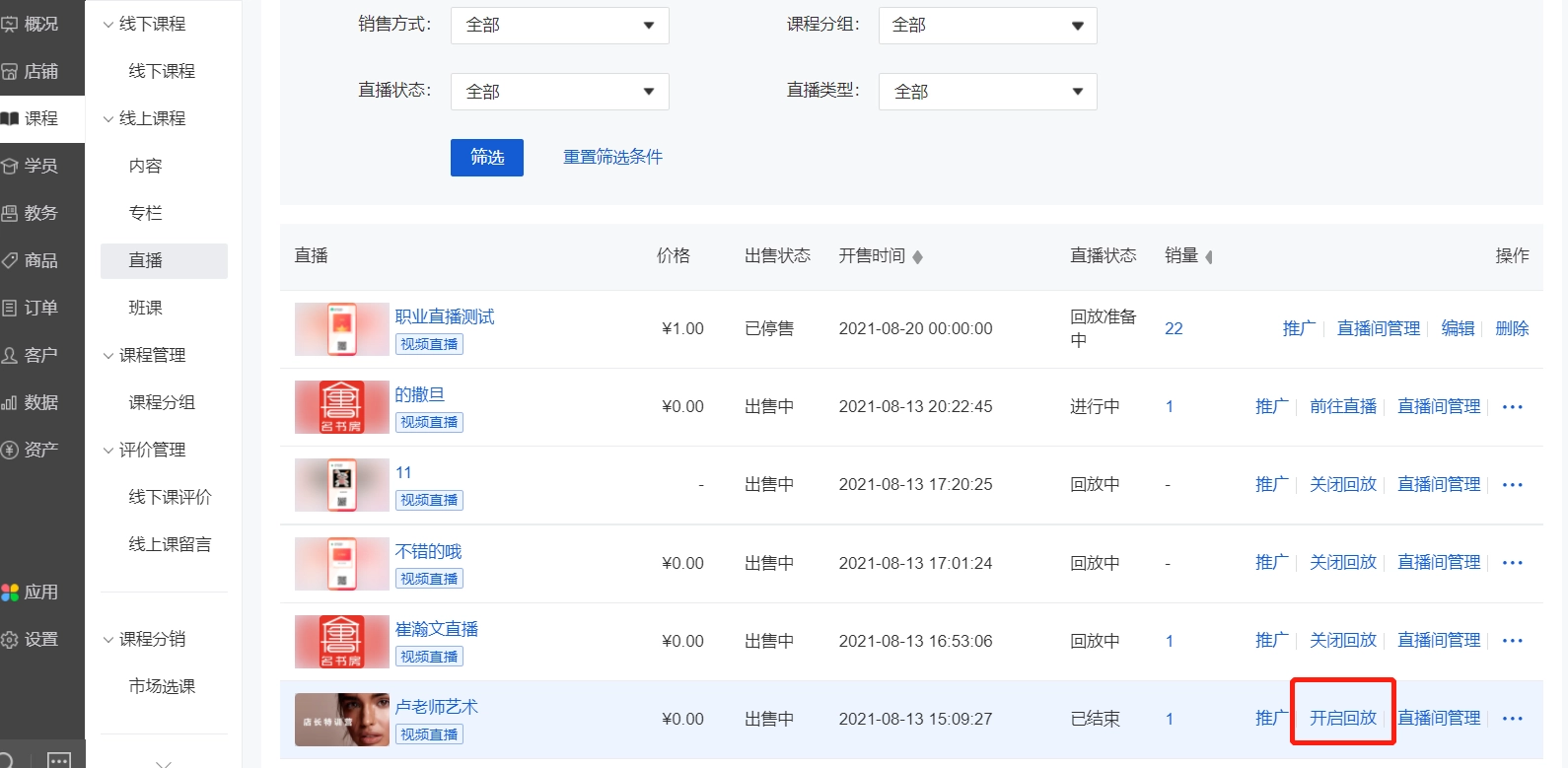Click the blue 筛选 button

click(x=486, y=158)
